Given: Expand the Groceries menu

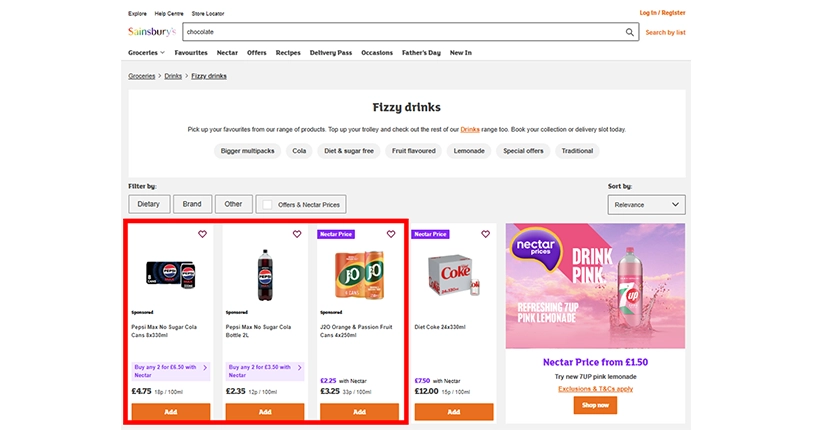Looking at the screenshot, I should coord(146,52).
